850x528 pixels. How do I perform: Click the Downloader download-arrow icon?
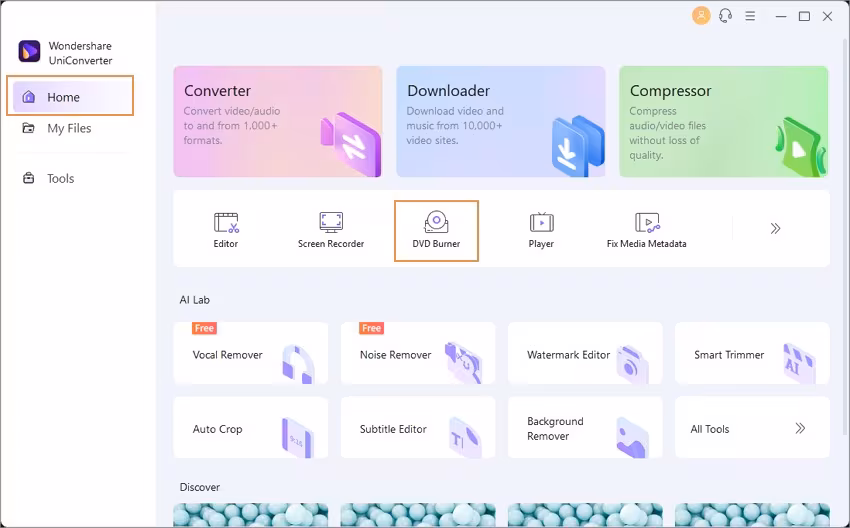click(x=577, y=146)
